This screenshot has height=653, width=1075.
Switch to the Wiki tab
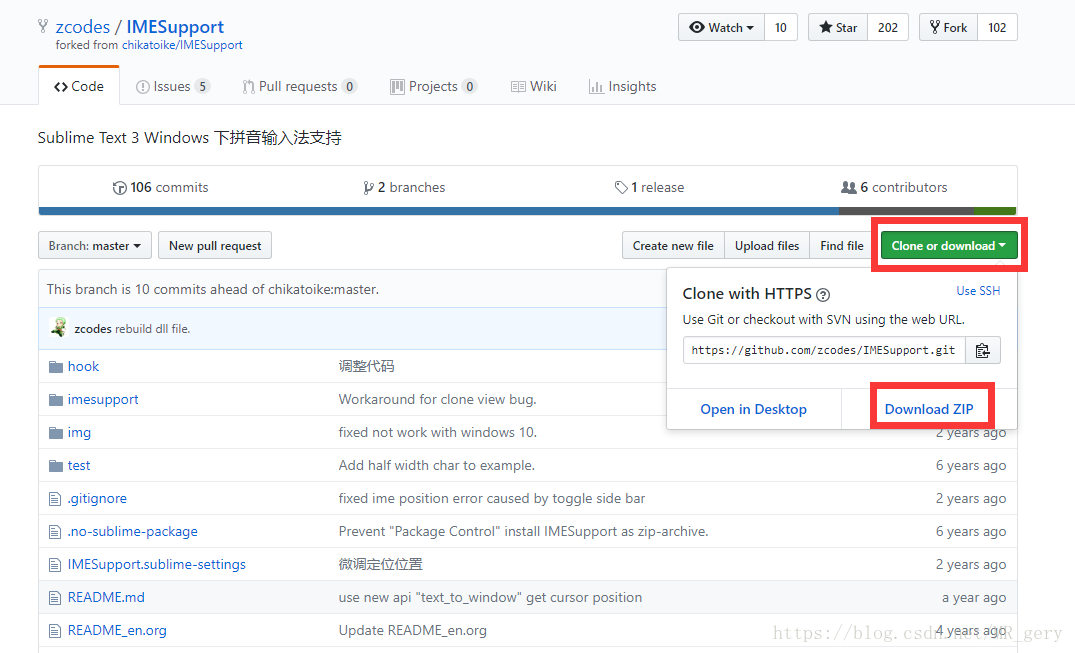point(533,86)
